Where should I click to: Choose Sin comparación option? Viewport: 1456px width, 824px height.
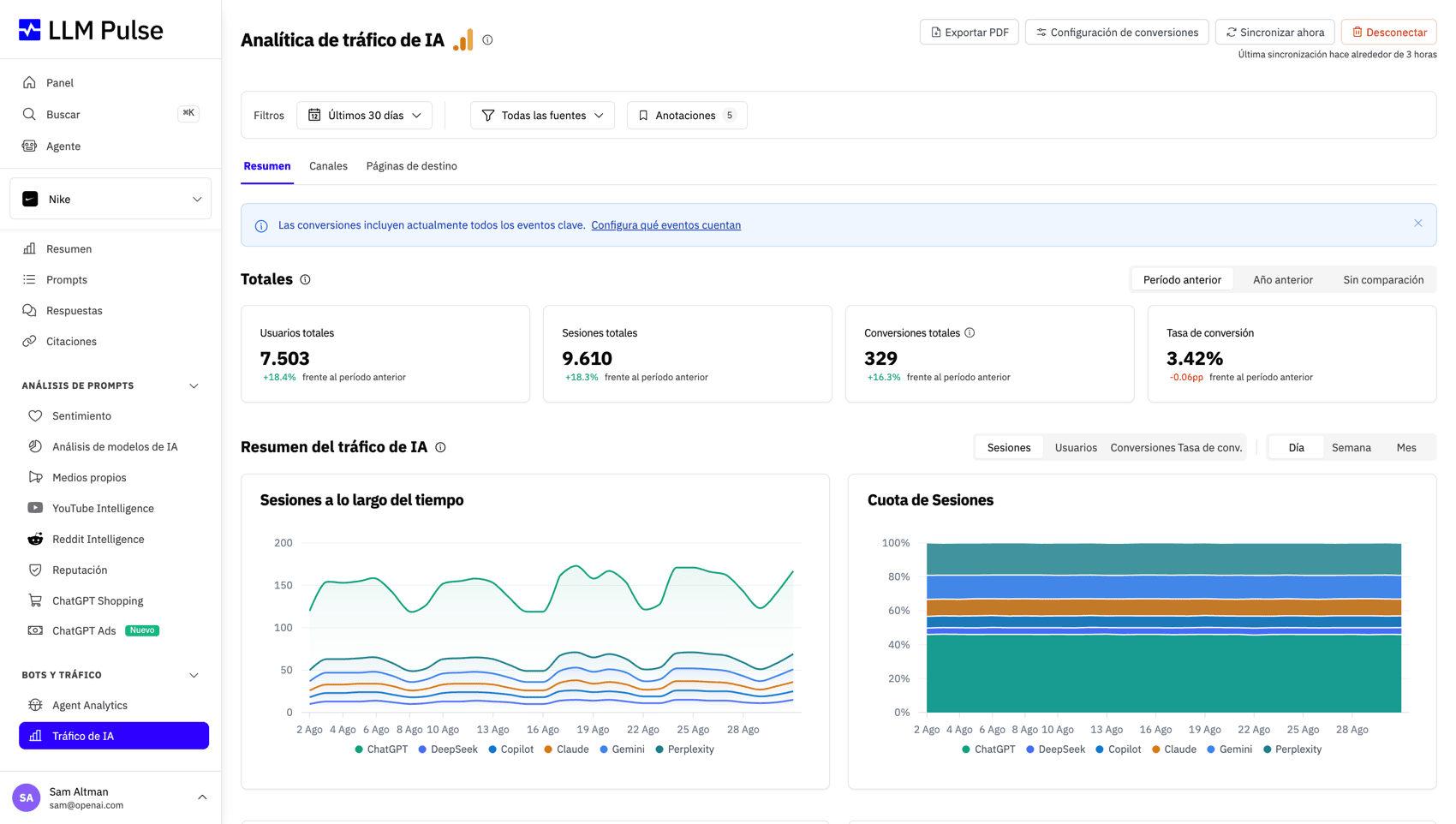point(1383,280)
